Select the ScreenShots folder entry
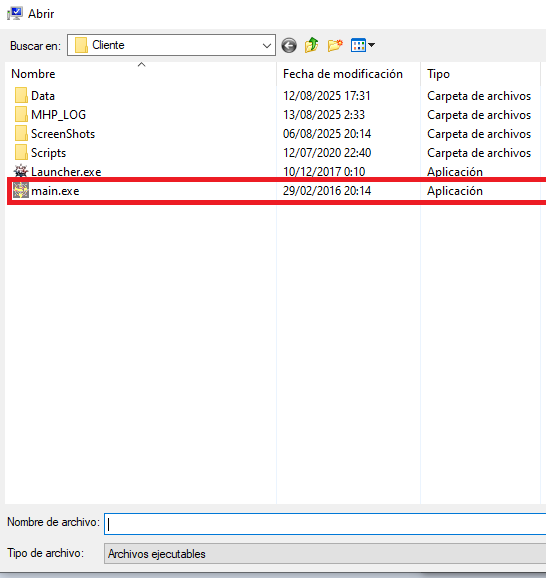The height and width of the screenshot is (578, 546). pos(63,134)
